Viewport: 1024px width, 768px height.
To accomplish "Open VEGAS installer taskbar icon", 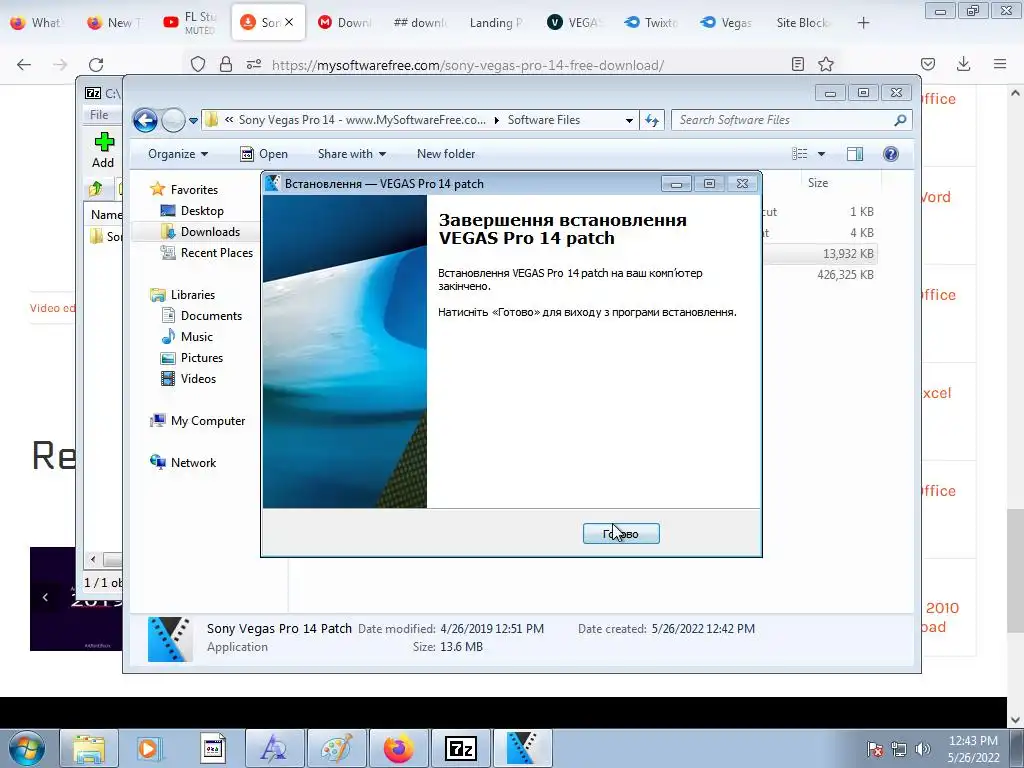I will [x=522, y=748].
